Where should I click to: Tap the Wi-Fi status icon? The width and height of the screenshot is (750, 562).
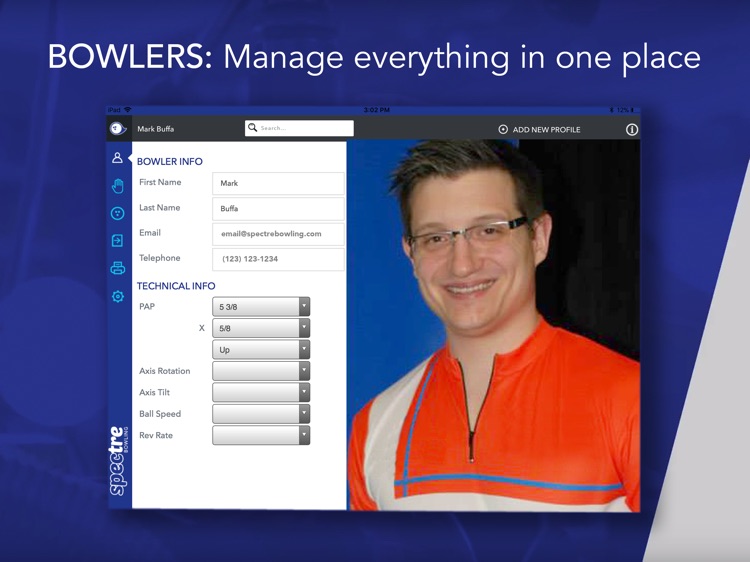(128, 110)
